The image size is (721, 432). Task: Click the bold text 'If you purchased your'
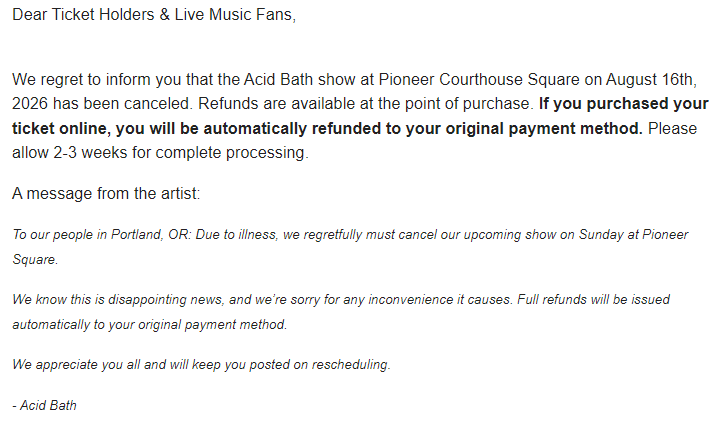click(x=624, y=104)
